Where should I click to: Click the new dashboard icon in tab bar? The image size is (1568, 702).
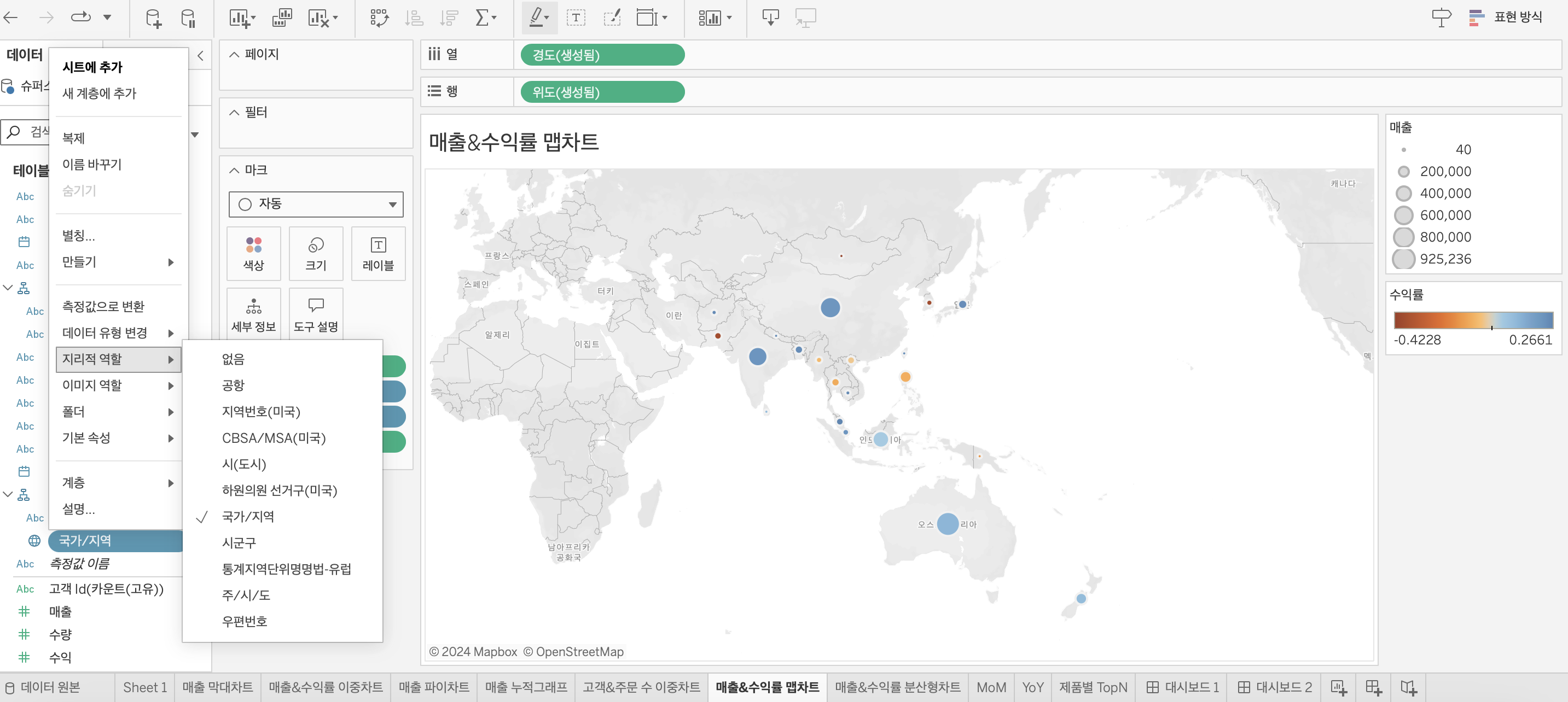(1373, 687)
